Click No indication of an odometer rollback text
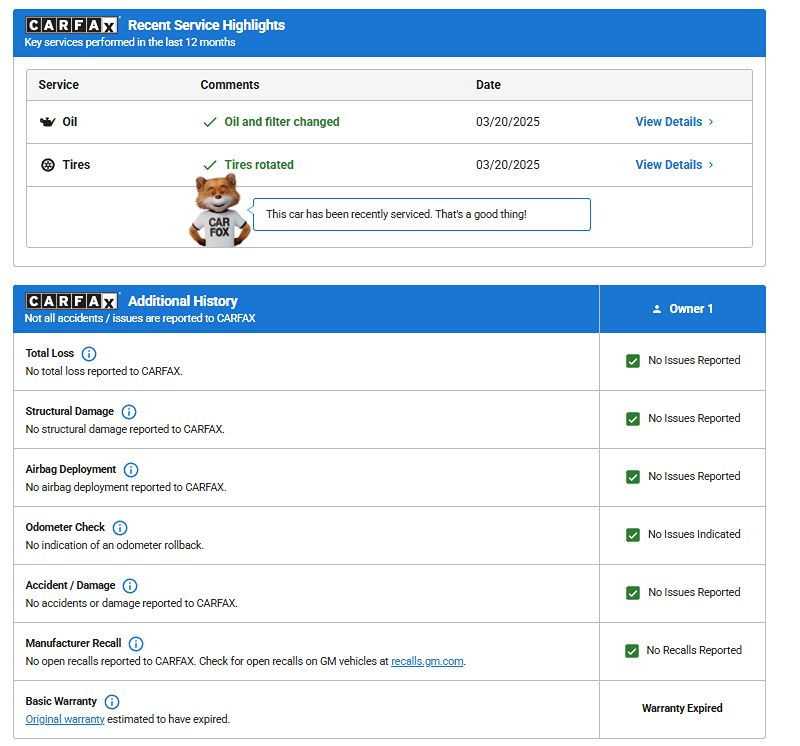 [x=115, y=545]
